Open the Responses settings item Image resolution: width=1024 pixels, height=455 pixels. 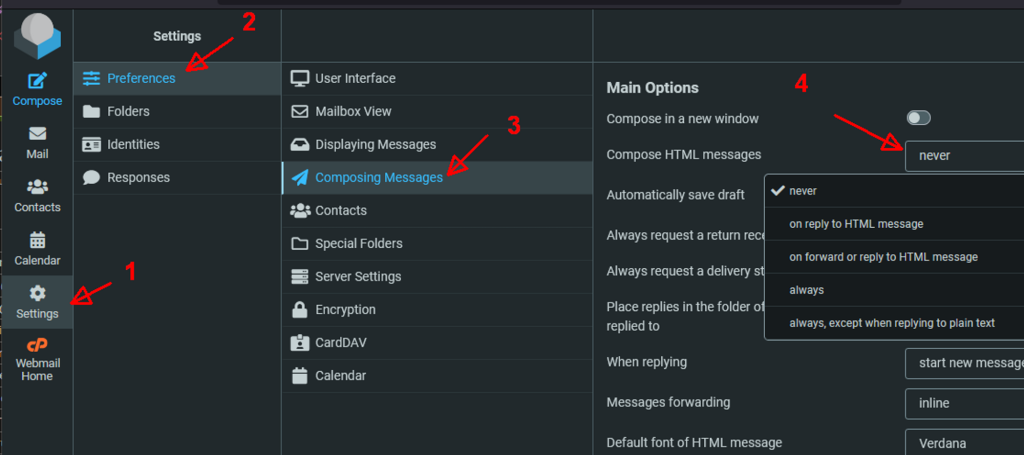[138, 177]
